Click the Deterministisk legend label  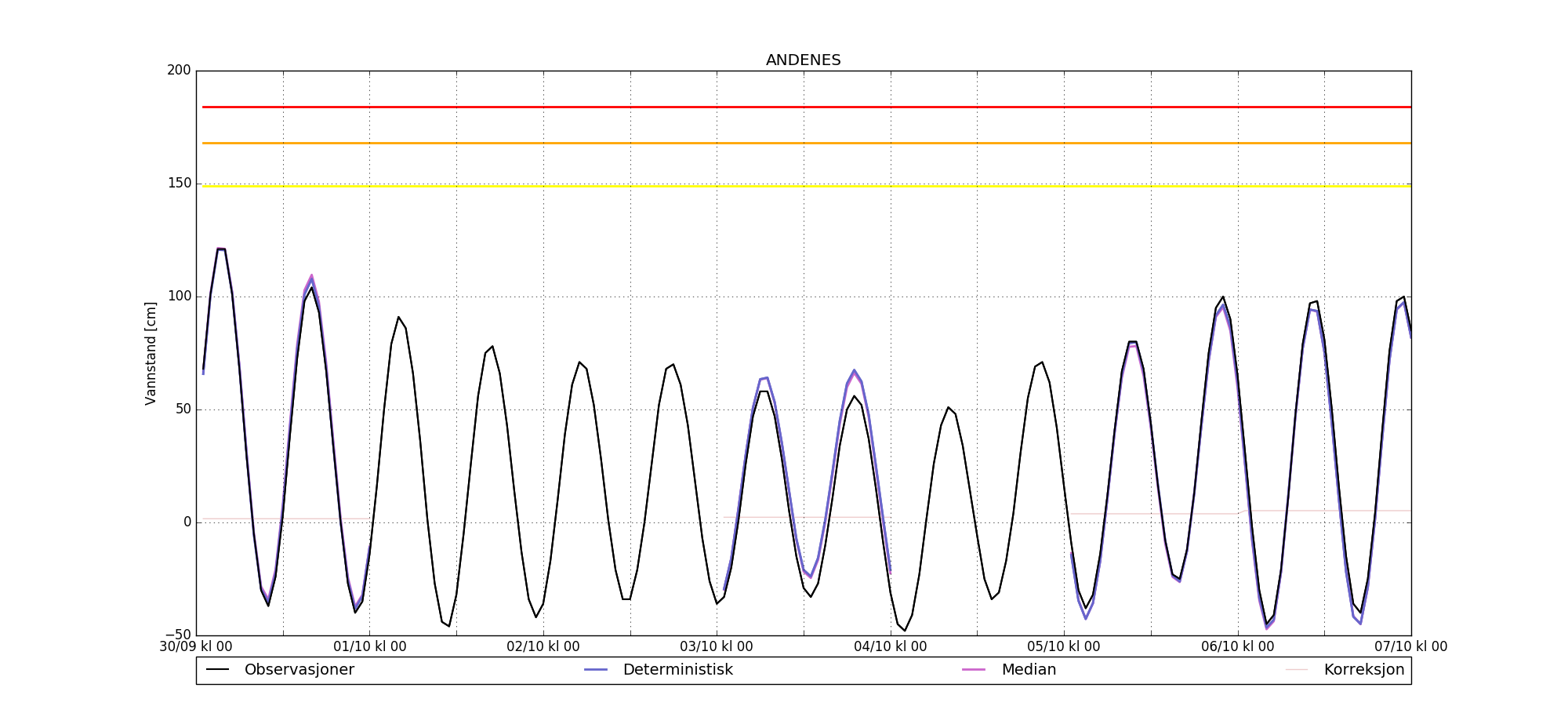click(677, 670)
